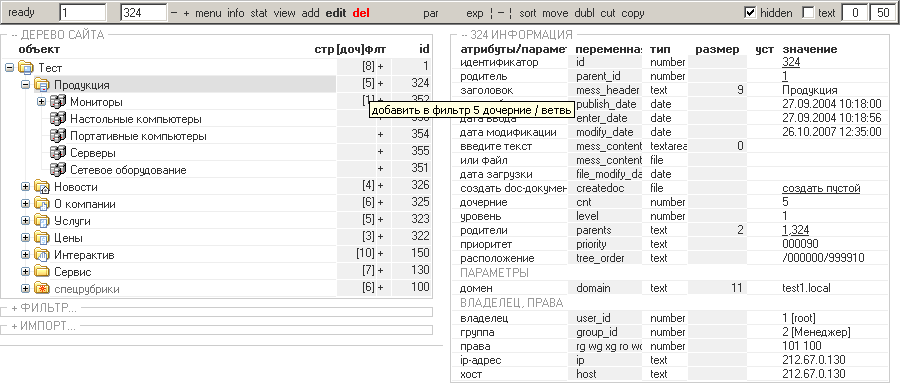
Task: Click the Продукция folder icon
Action: pos(42,85)
